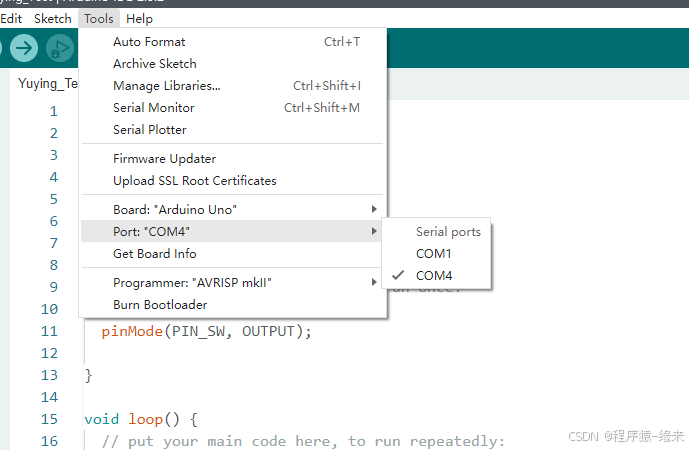Click the 'put your main code here' comment
The width and height of the screenshot is (689, 450).
tap(303, 441)
